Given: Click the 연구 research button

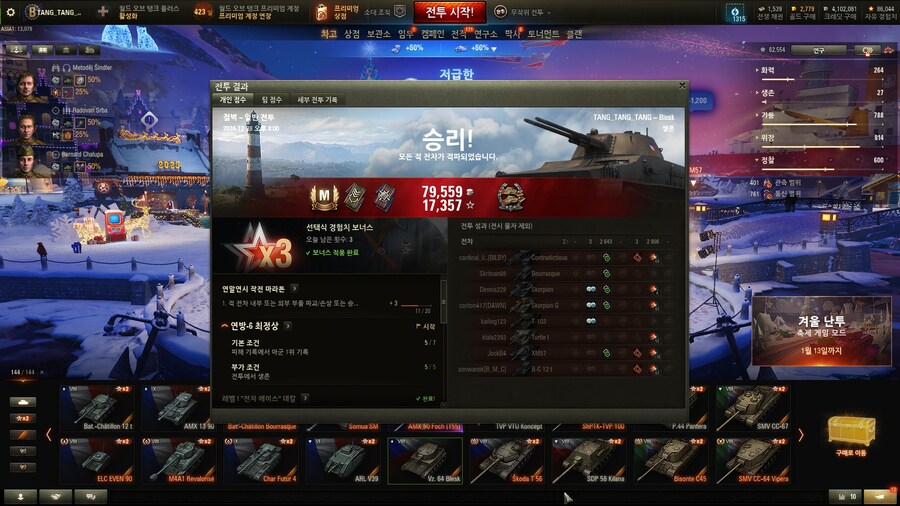Looking at the screenshot, I should 818,50.
